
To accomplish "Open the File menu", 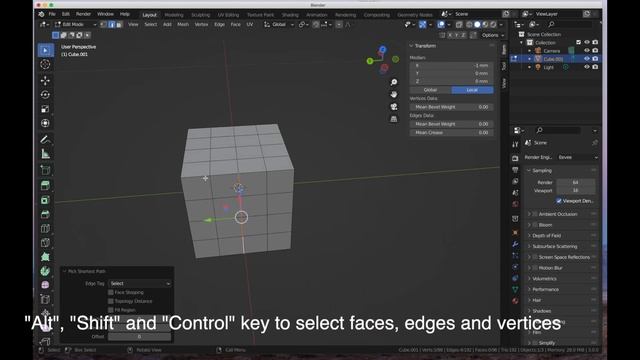I will tap(52, 14).
